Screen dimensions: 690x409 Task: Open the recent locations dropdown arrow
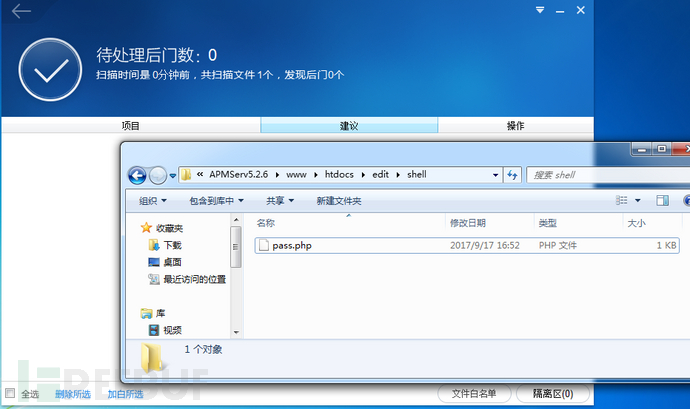(172, 176)
